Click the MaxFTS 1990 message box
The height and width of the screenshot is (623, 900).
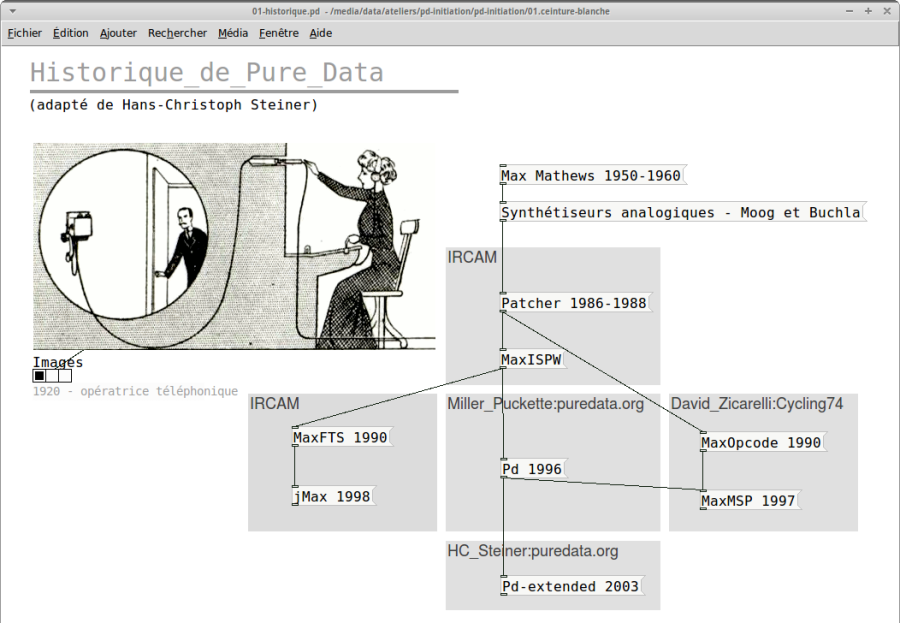[x=343, y=438]
